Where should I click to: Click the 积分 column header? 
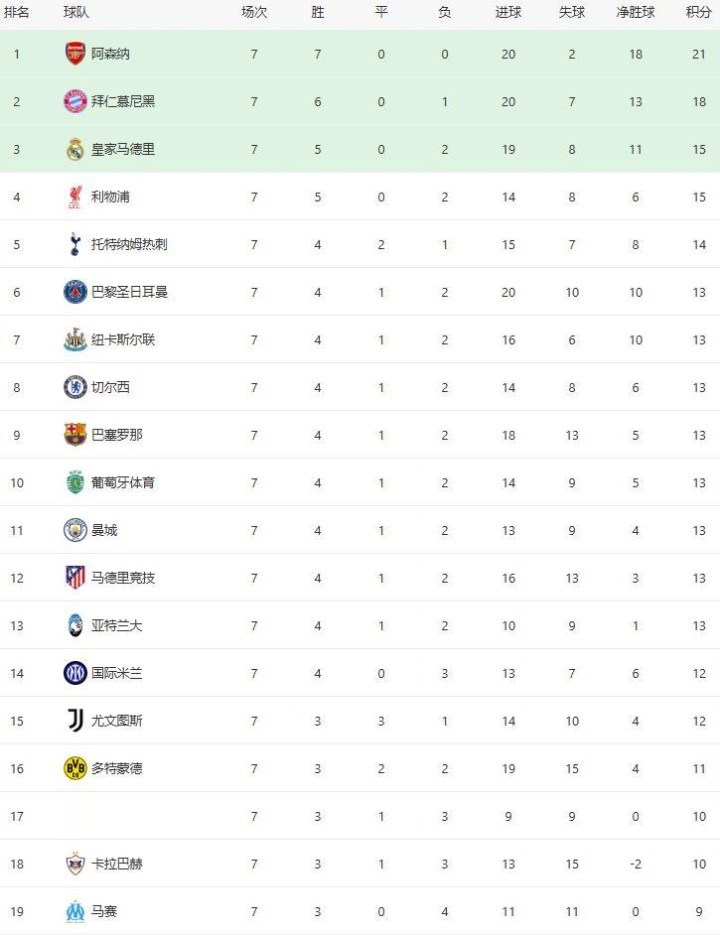click(x=698, y=13)
